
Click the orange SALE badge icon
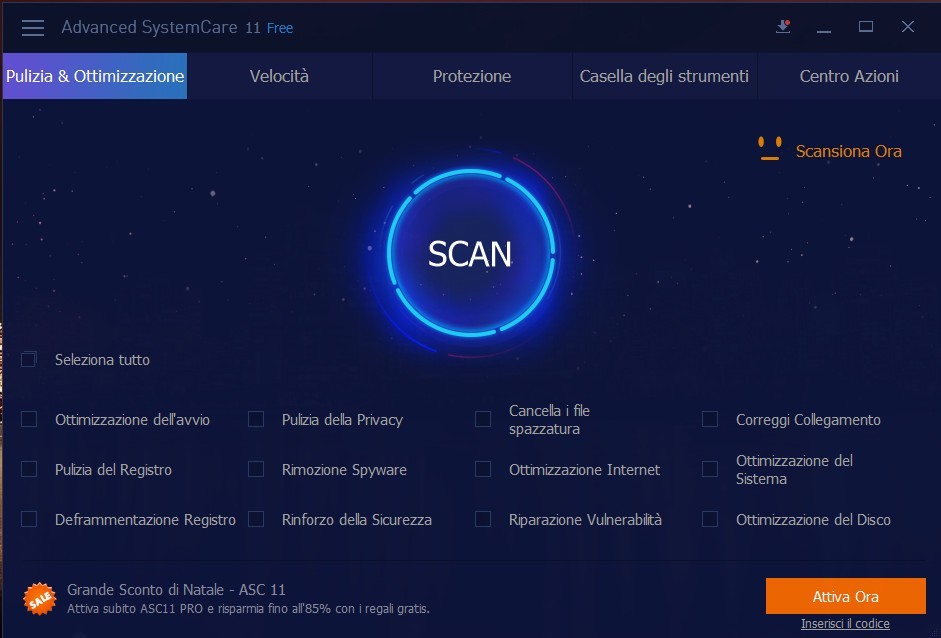click(40, 598)
